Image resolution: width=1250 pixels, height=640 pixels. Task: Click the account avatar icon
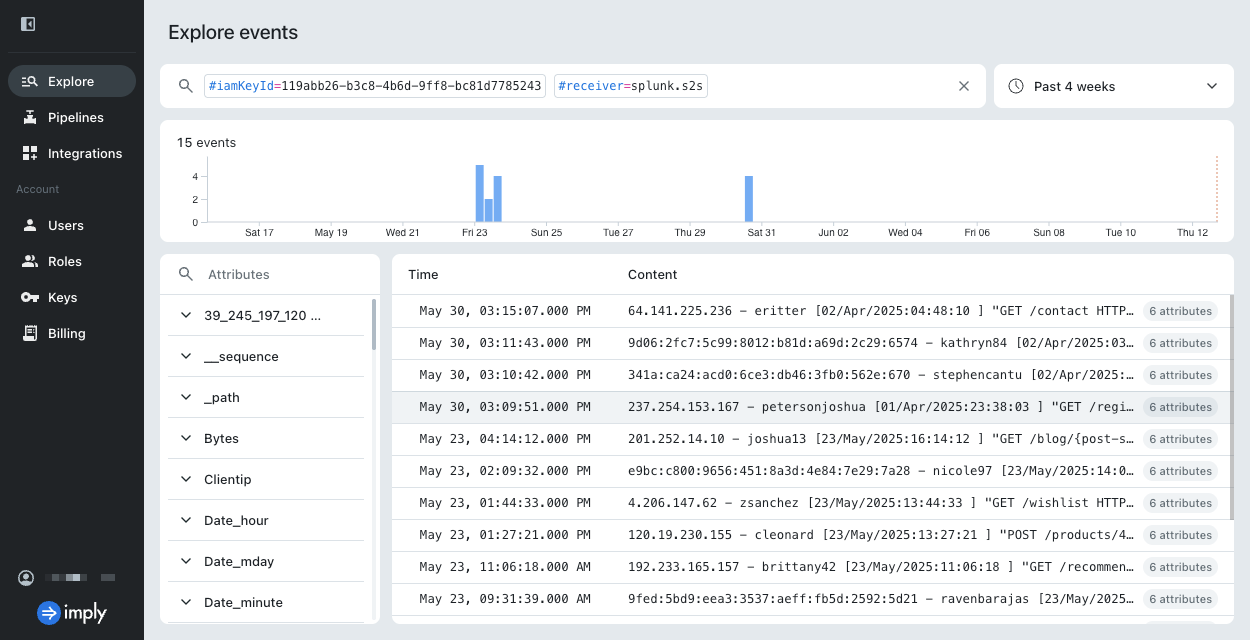pyautogui.click(x=26, y=578)
